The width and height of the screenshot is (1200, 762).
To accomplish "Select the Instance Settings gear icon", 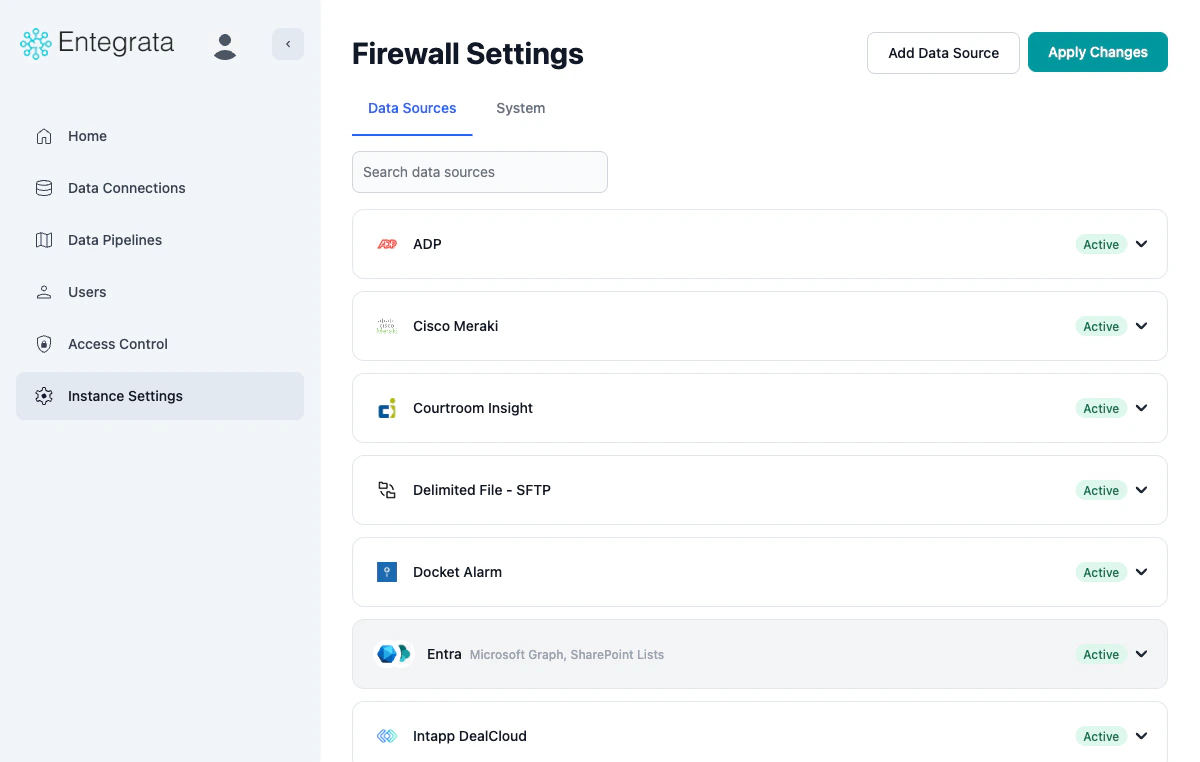I will [x=43, y=396].
